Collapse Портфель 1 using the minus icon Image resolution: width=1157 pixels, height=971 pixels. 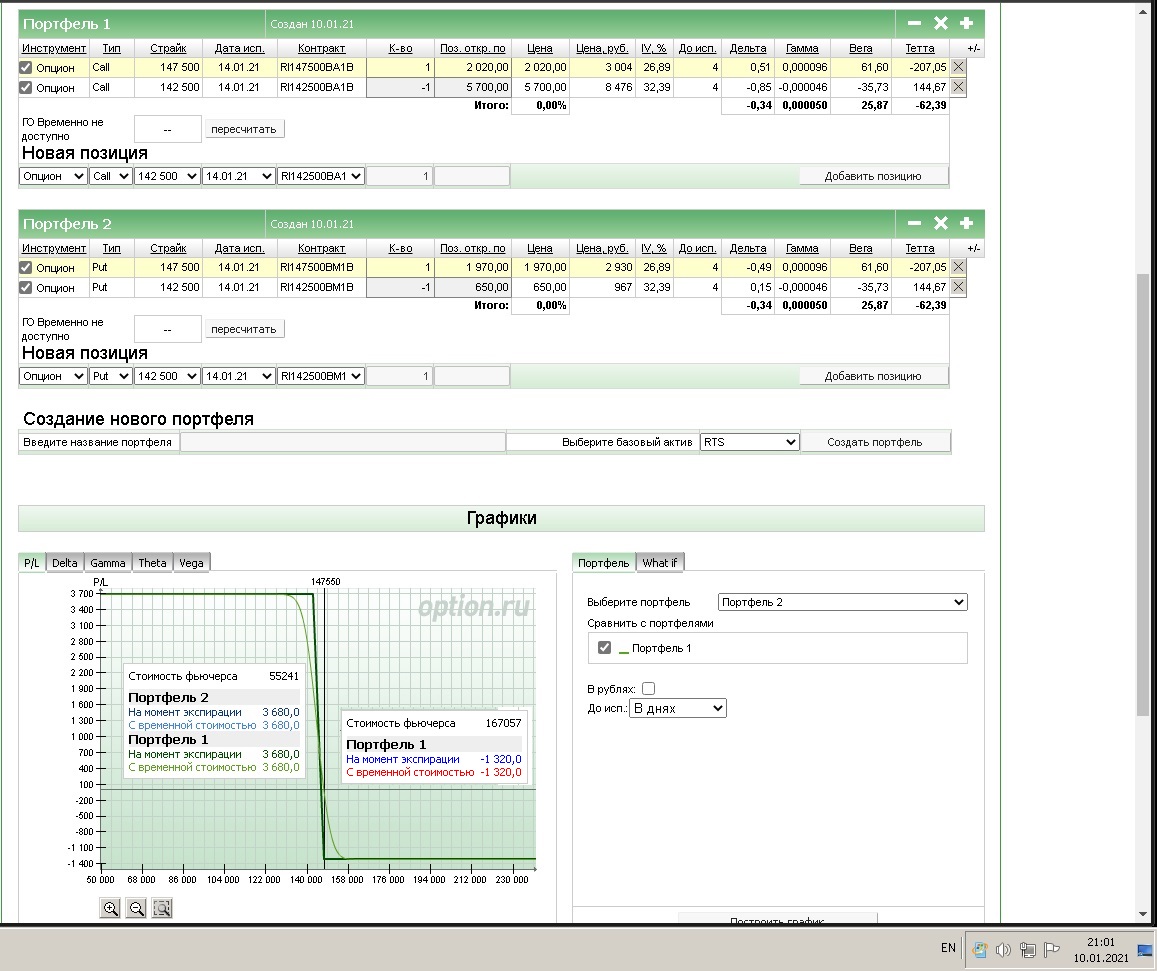[914, 23]
